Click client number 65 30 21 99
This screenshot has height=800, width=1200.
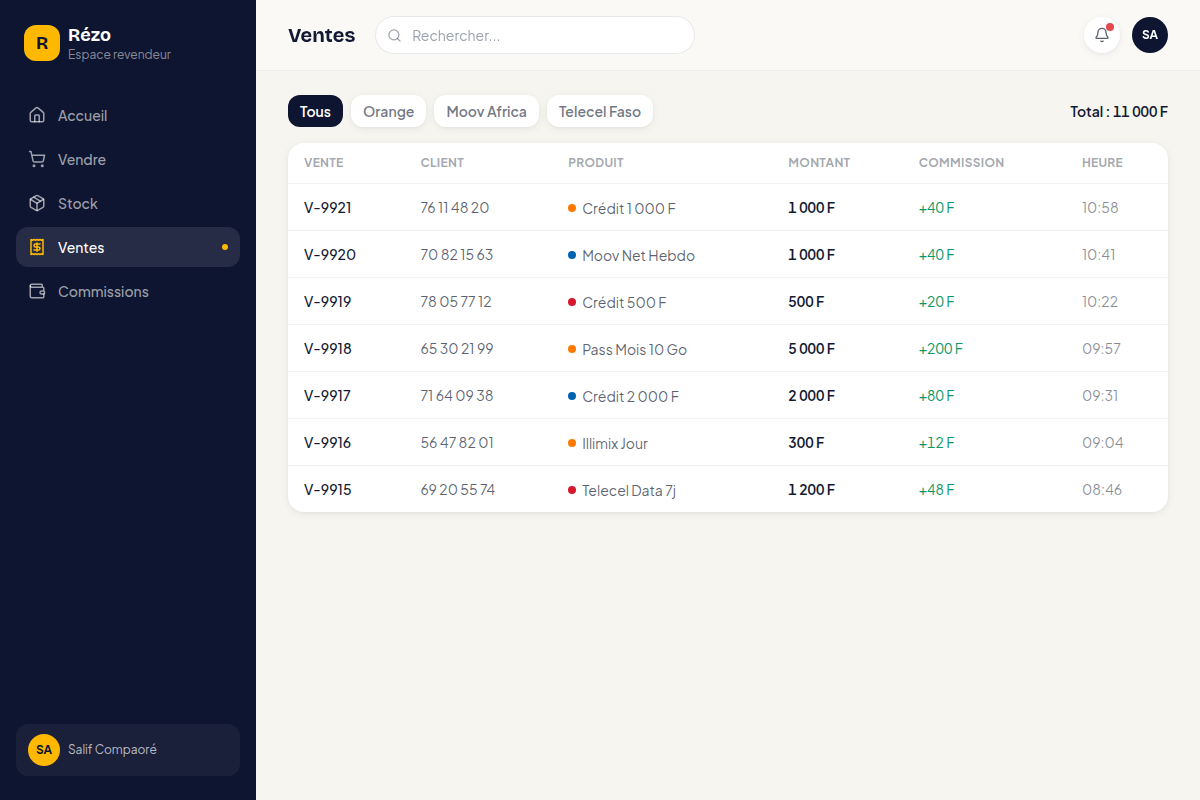[457, 349]
